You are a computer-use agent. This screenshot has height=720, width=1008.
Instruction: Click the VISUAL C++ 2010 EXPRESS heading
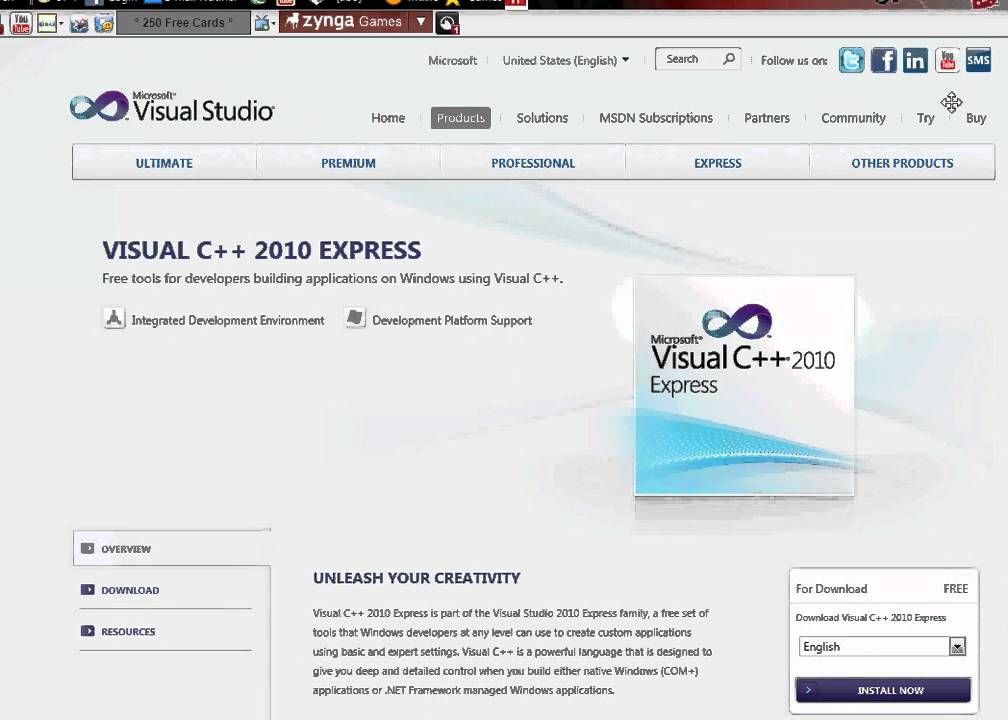tap(262, 250)
